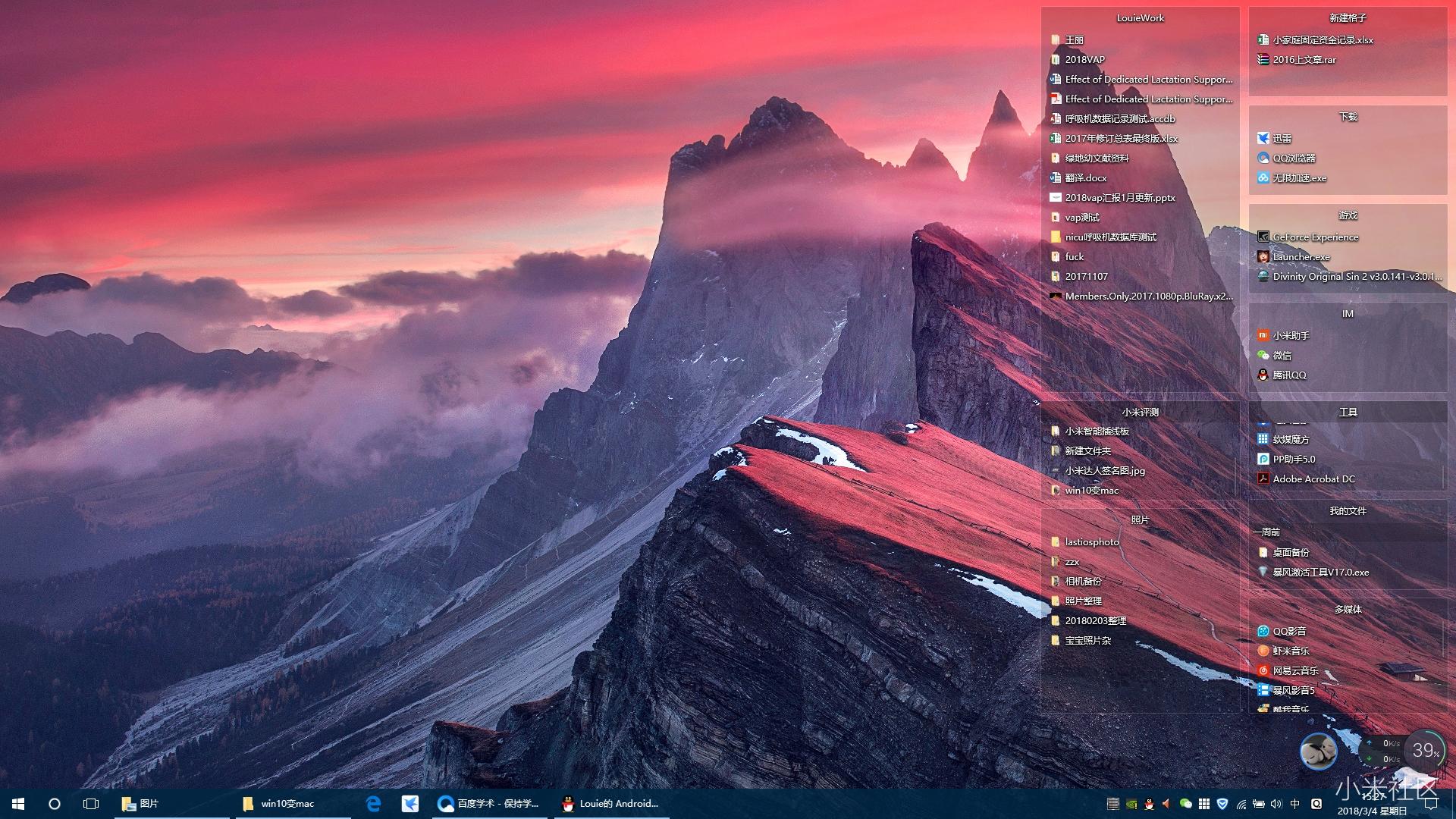This screenshot has height=819, width=1456.
Task: Launch 微信 (WeChat) from the IM group
Action: (x=1263, y=355)
